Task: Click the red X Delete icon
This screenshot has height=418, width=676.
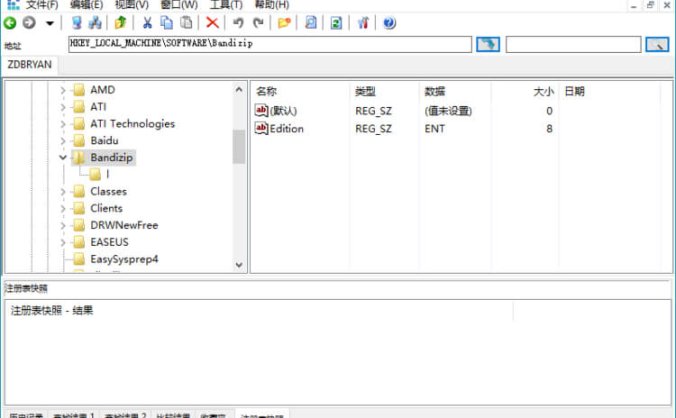Action: pyautogui.click(x=212, y=23)
